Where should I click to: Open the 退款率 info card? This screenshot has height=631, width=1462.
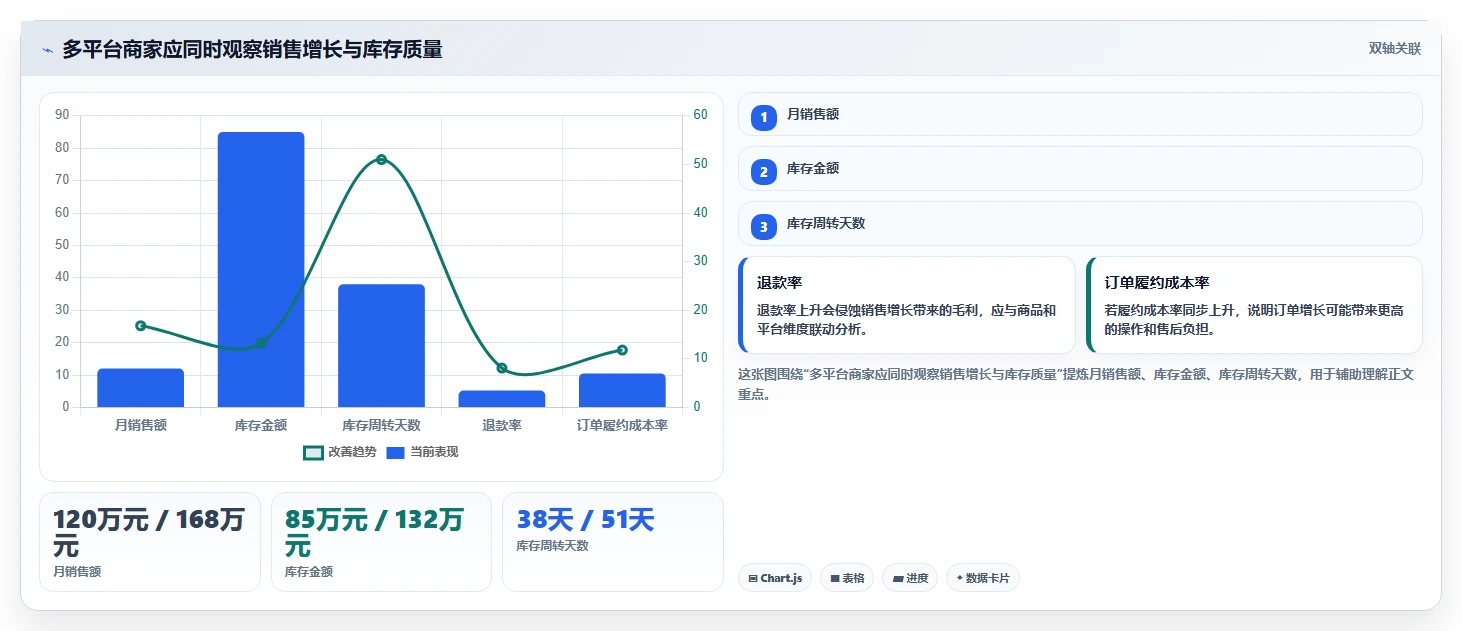[907, 305]
